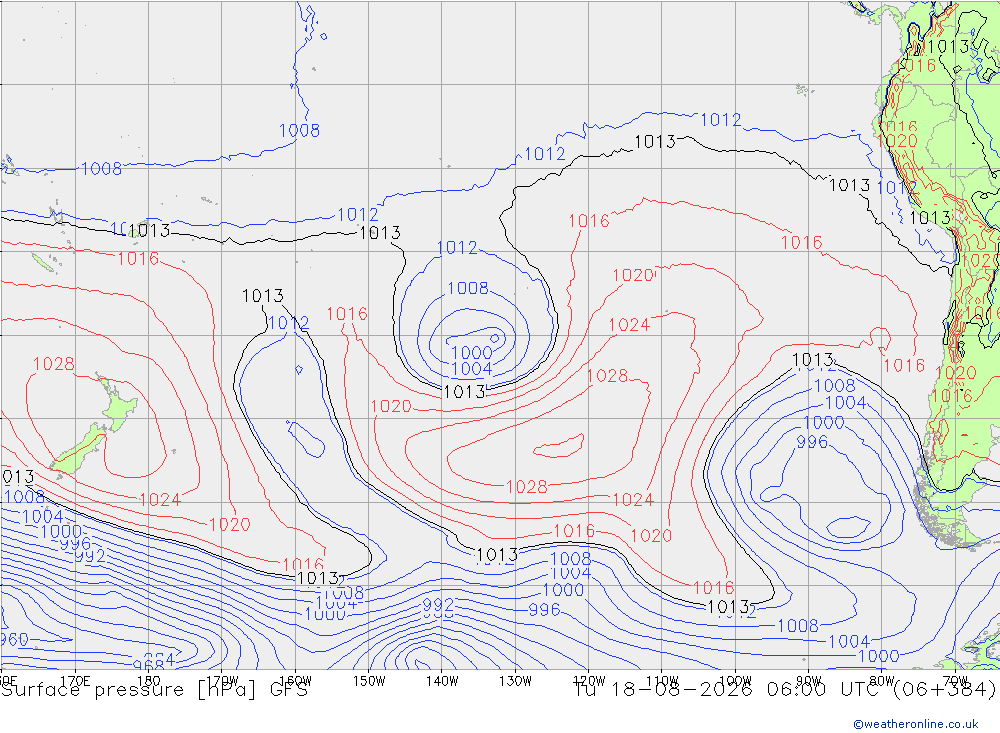Select the 90W longitude axis label
The width and height of the screenshot is (1000, 733).
click(x=809, y=681)
